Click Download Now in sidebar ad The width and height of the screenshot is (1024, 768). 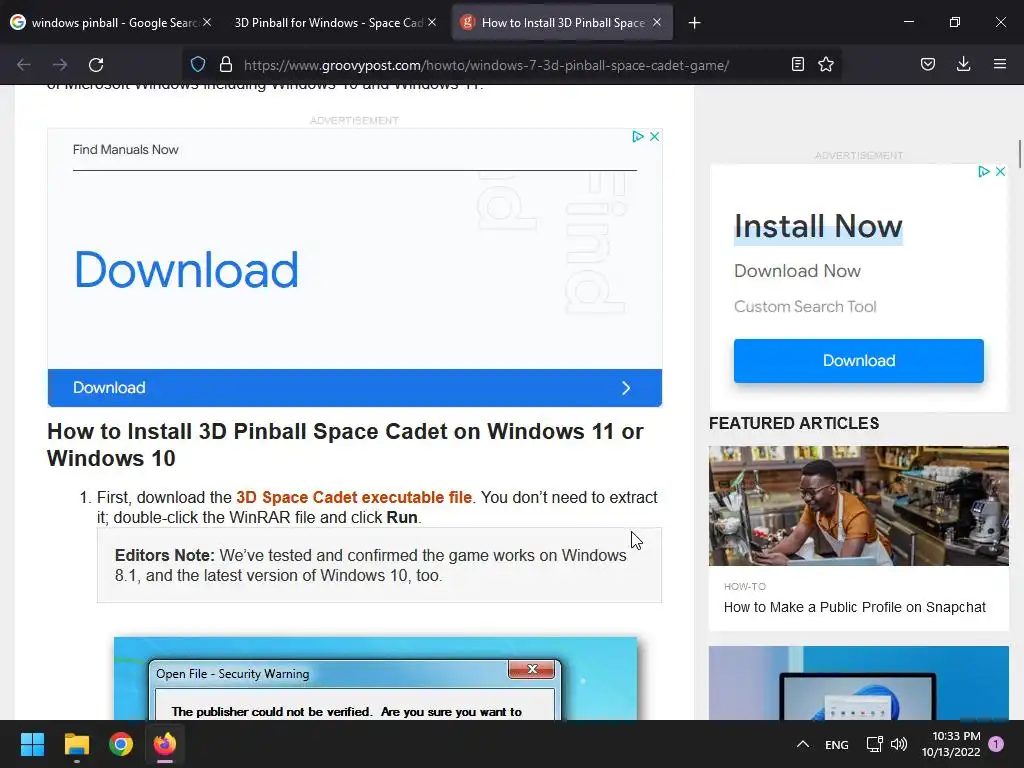(x=797, y=271)
